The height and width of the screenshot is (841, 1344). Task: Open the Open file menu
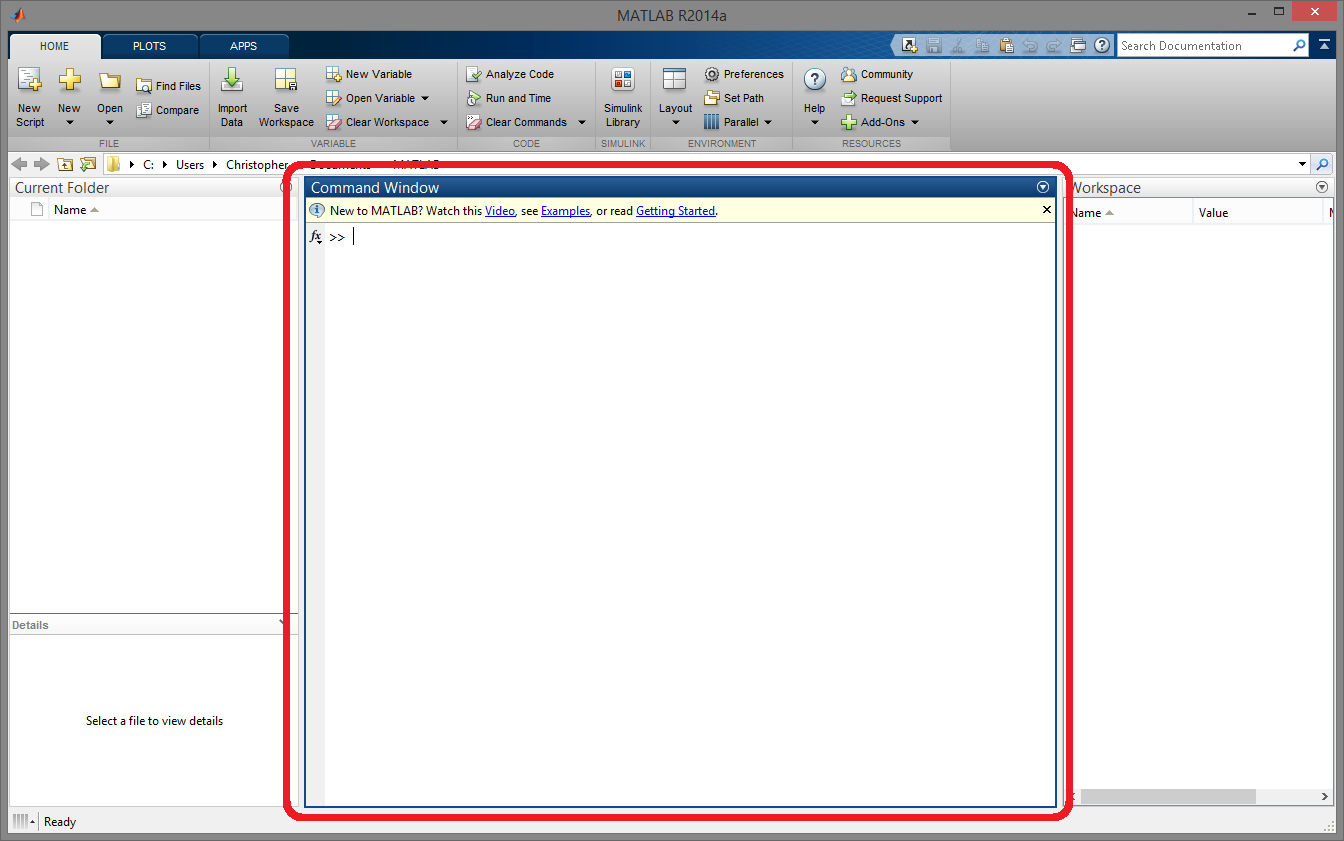click(x=110, y=98)
